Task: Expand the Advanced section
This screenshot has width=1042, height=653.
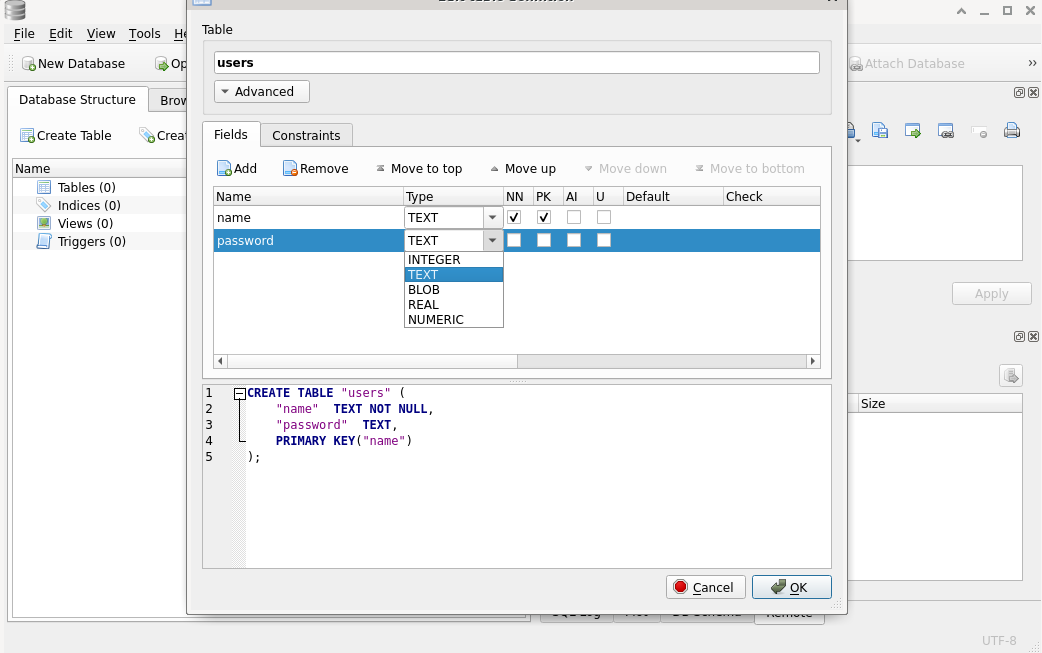Action: (x=262, y=92)
